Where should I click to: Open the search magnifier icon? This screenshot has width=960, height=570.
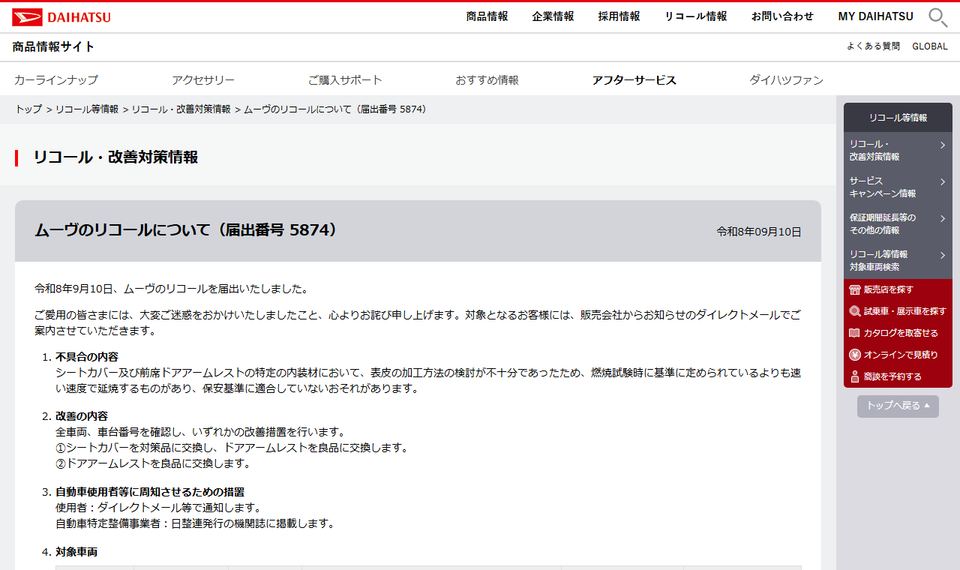pyautogui.click(x=937, y=17)
